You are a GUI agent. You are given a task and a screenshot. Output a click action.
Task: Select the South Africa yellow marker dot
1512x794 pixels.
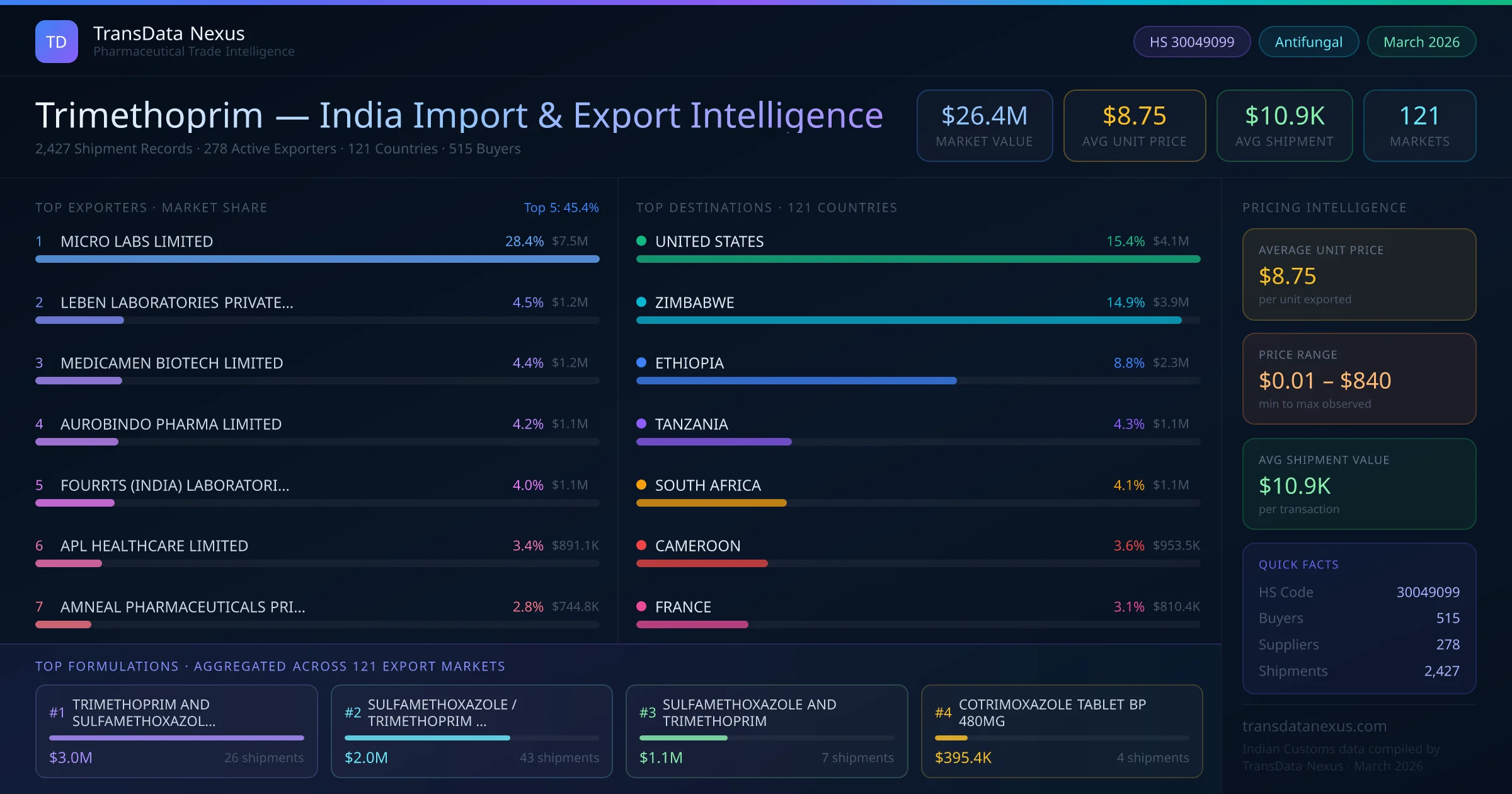641,485
